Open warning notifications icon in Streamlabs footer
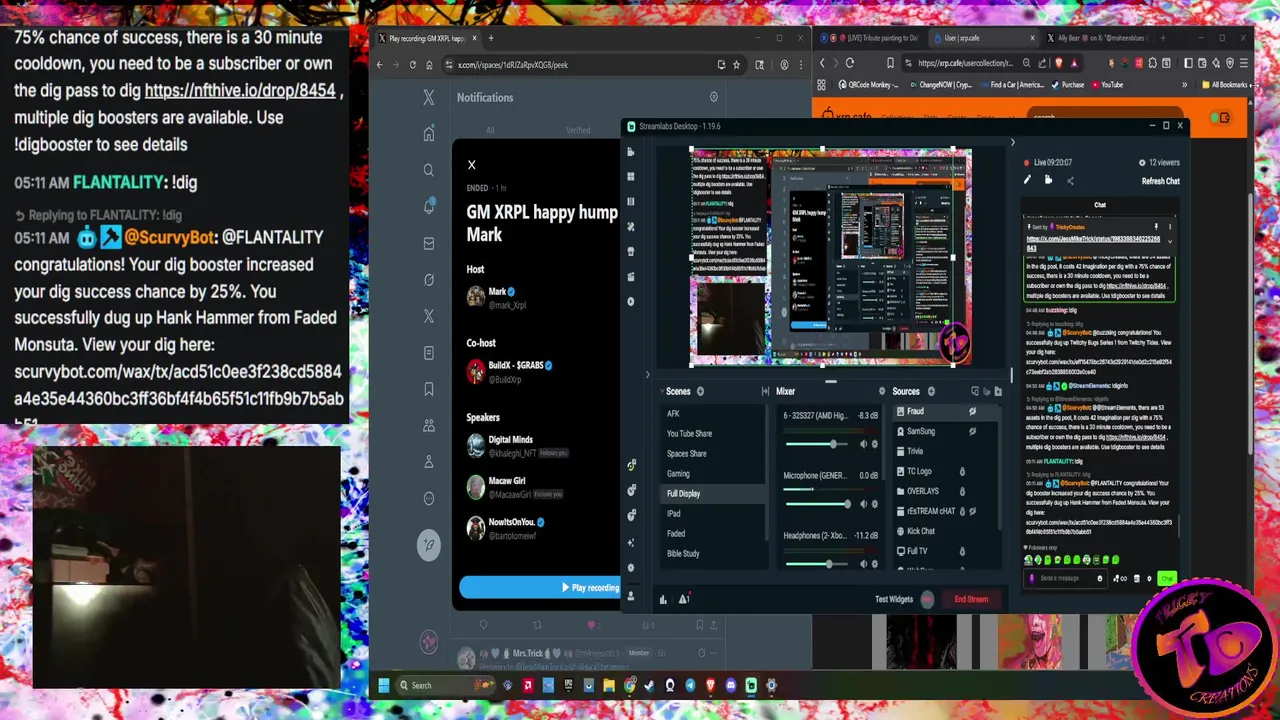 [684, 599]
